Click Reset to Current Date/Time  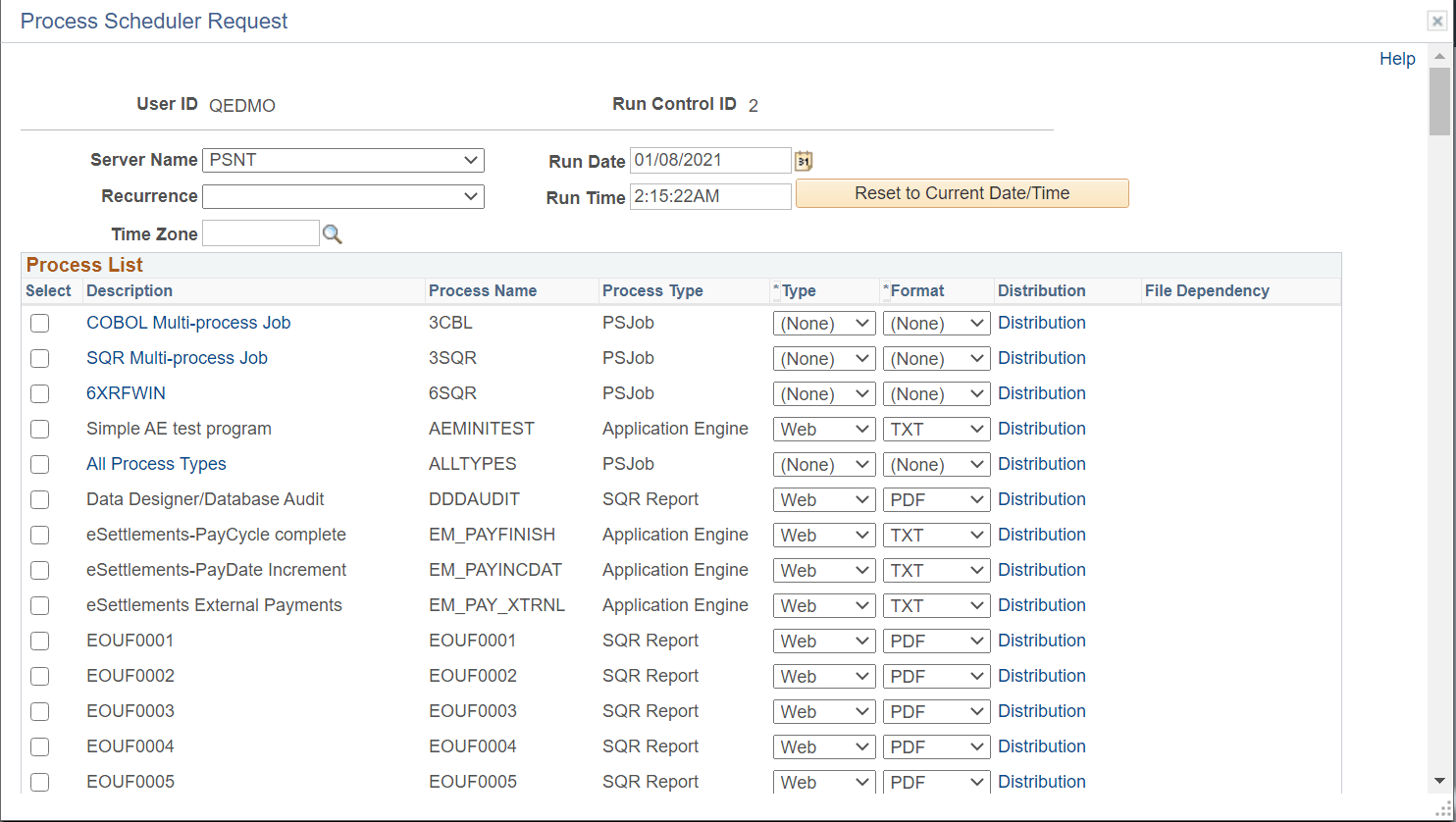pyautogui.click(x=962, y=193)
